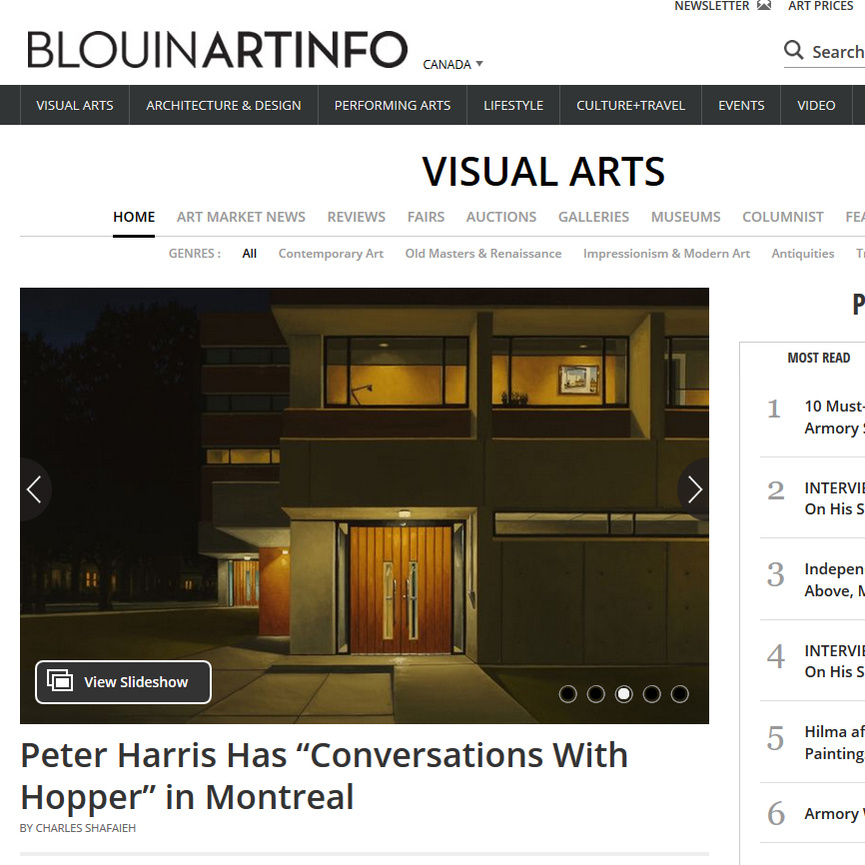Select the Columnist tab
865x865 pixels.
783,217
